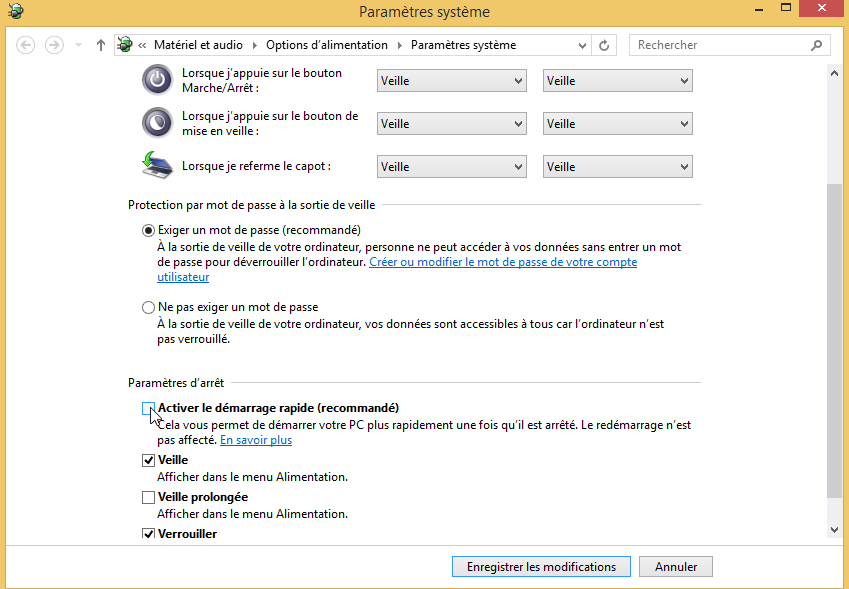Open the En savoir plus link

point(256,440)
